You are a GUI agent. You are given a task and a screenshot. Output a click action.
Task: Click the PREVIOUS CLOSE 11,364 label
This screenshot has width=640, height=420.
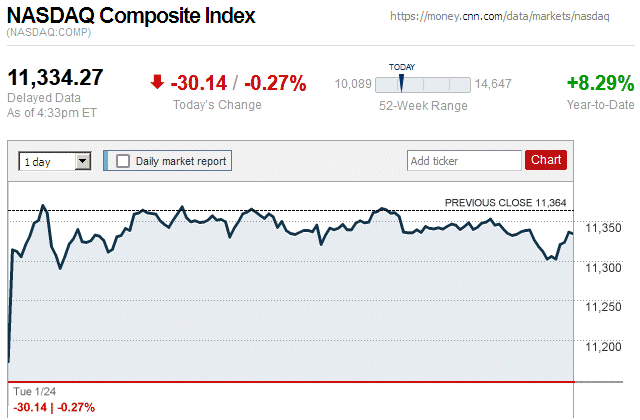click(505, 203)
